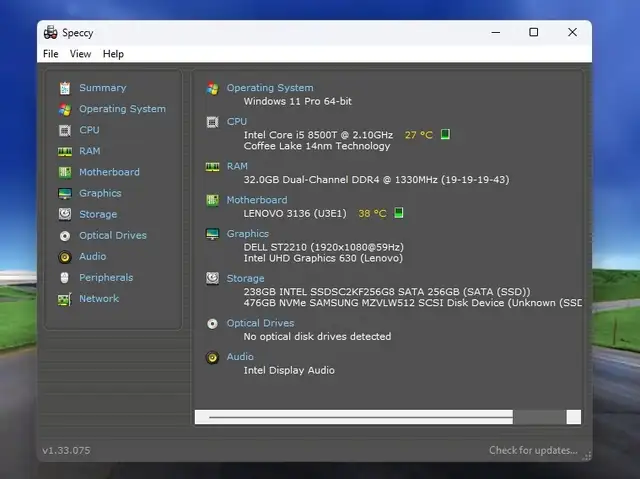Click the green CPU temperature indicator icon
640x479 pixels.
(x=445, y=134)
